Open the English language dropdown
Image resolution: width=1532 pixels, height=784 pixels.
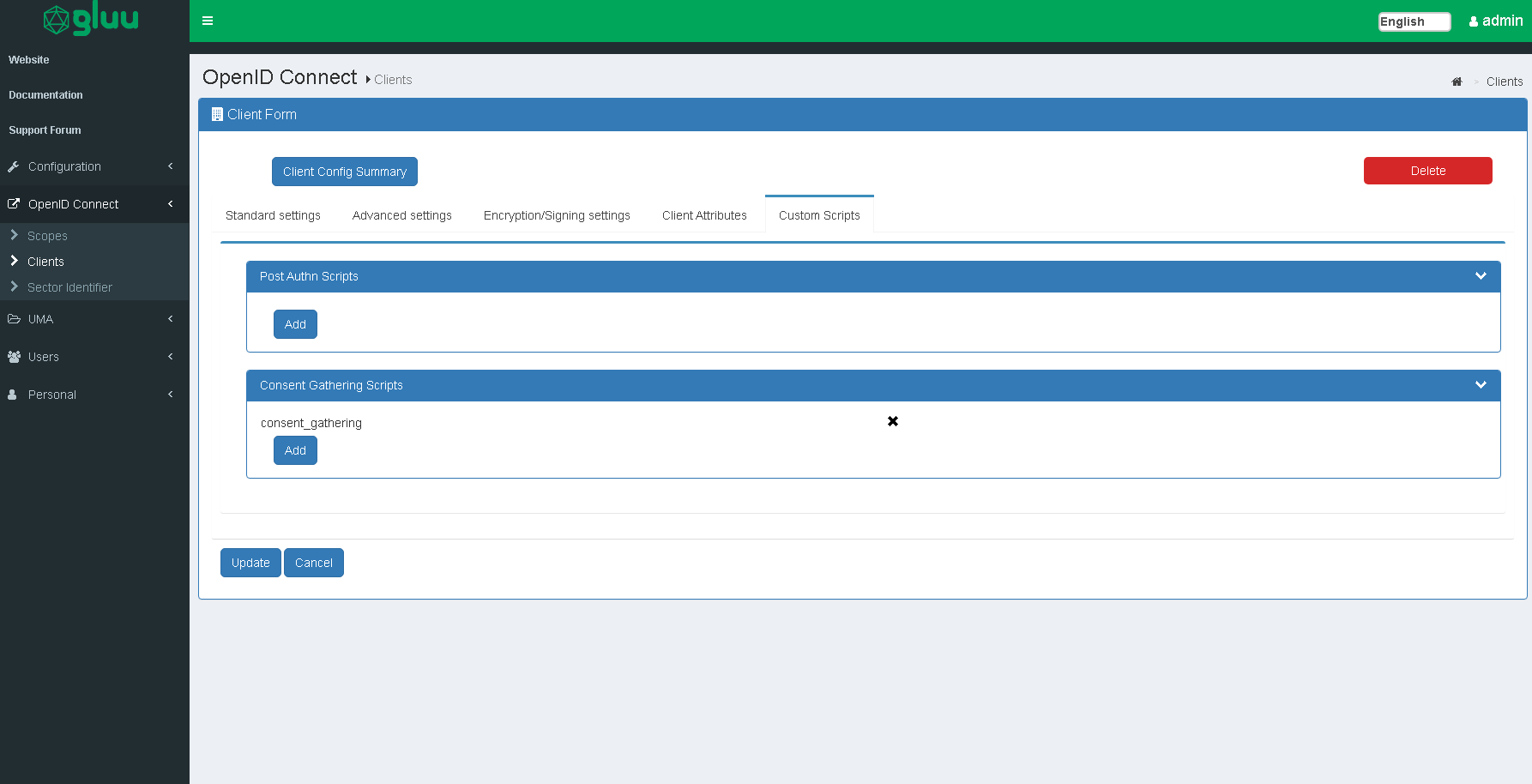[x=1414, y=21]
